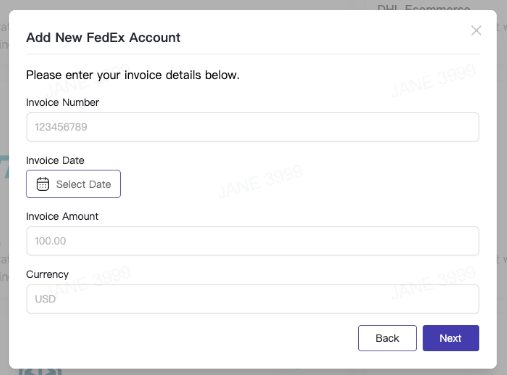Go back with the Back button
Image resolution: width=507 pixels, height=375 pixels.
coord(387,338)
